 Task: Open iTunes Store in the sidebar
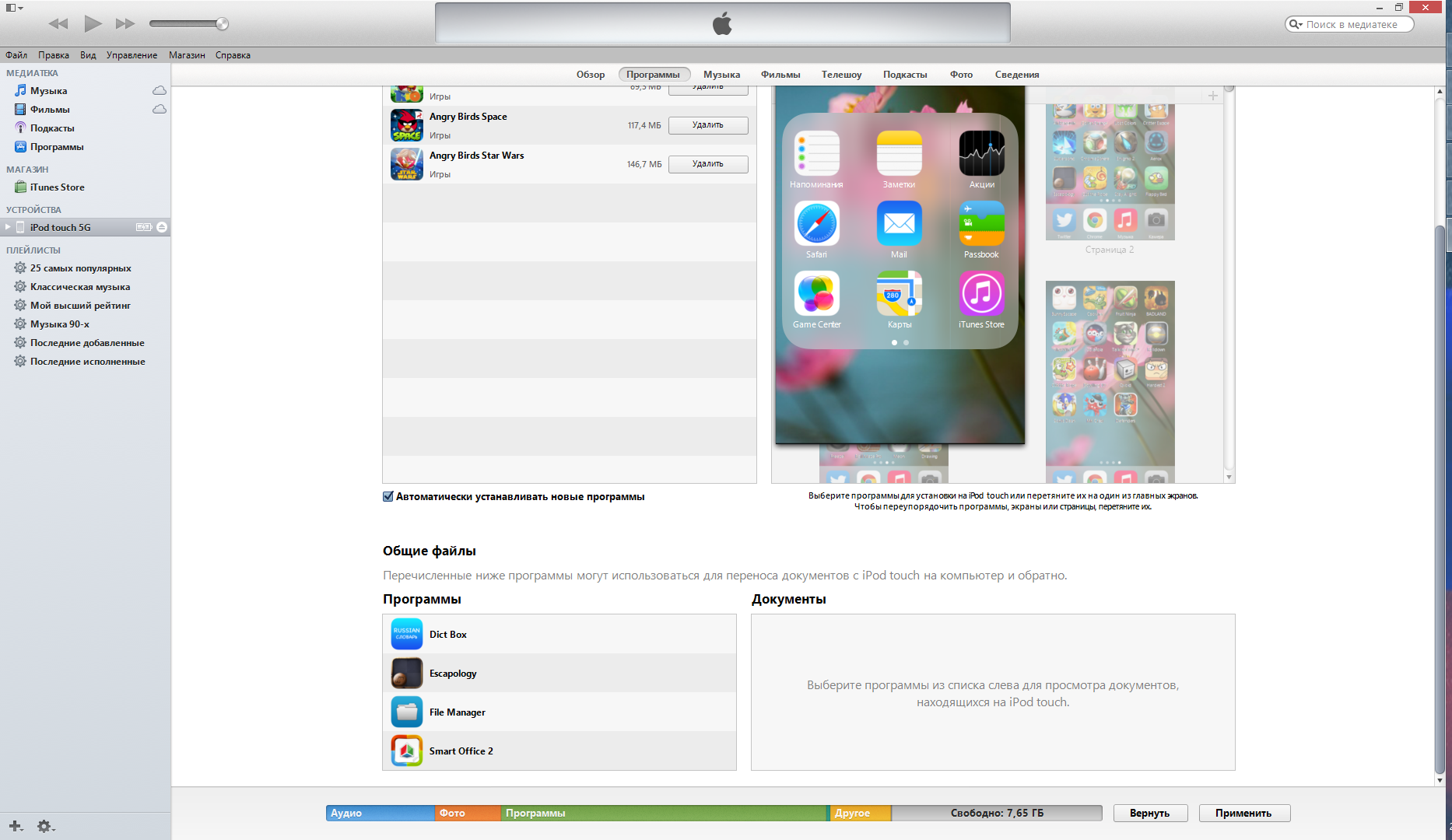[x=57, y=187]
